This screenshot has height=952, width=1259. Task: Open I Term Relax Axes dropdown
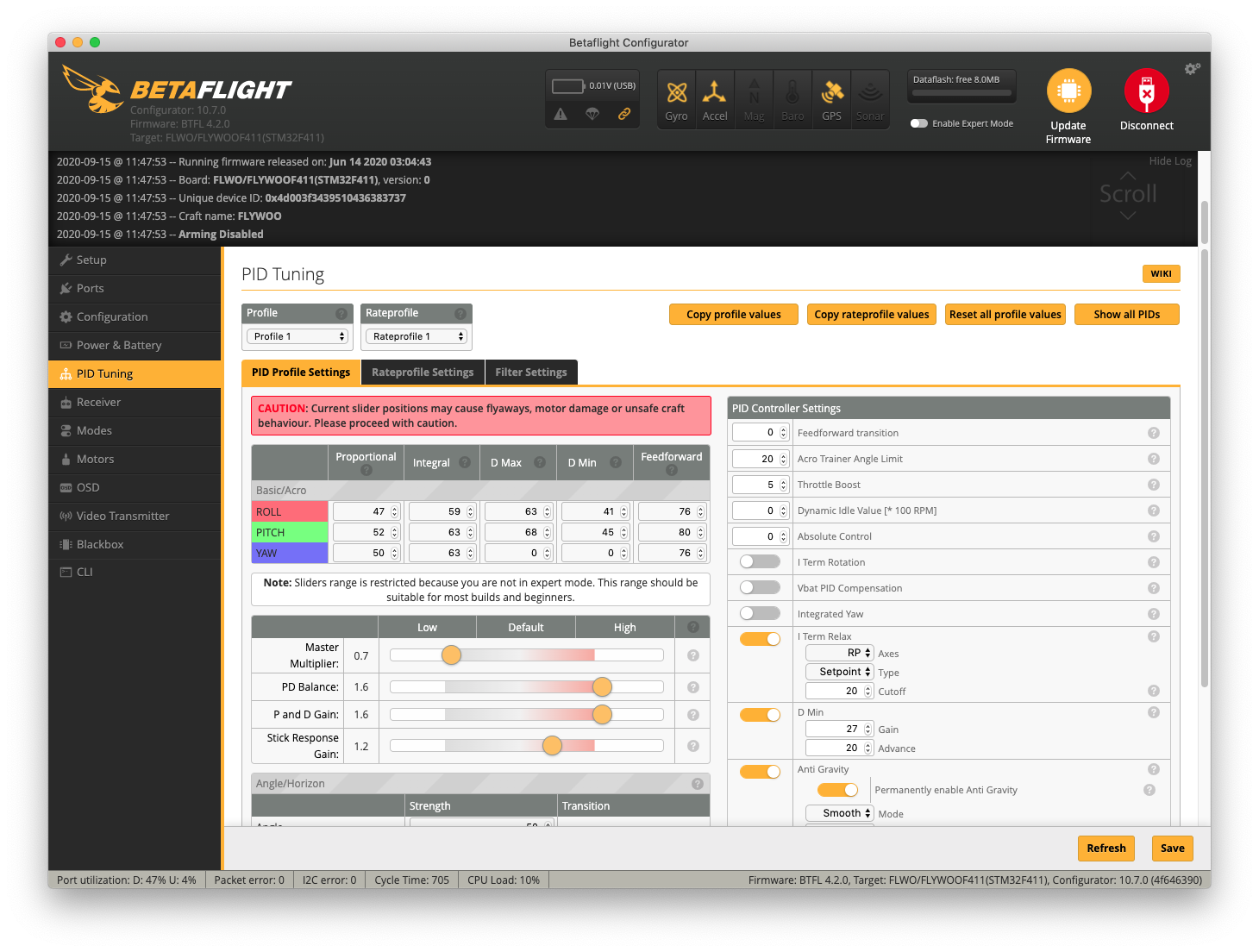click(840, 653)
